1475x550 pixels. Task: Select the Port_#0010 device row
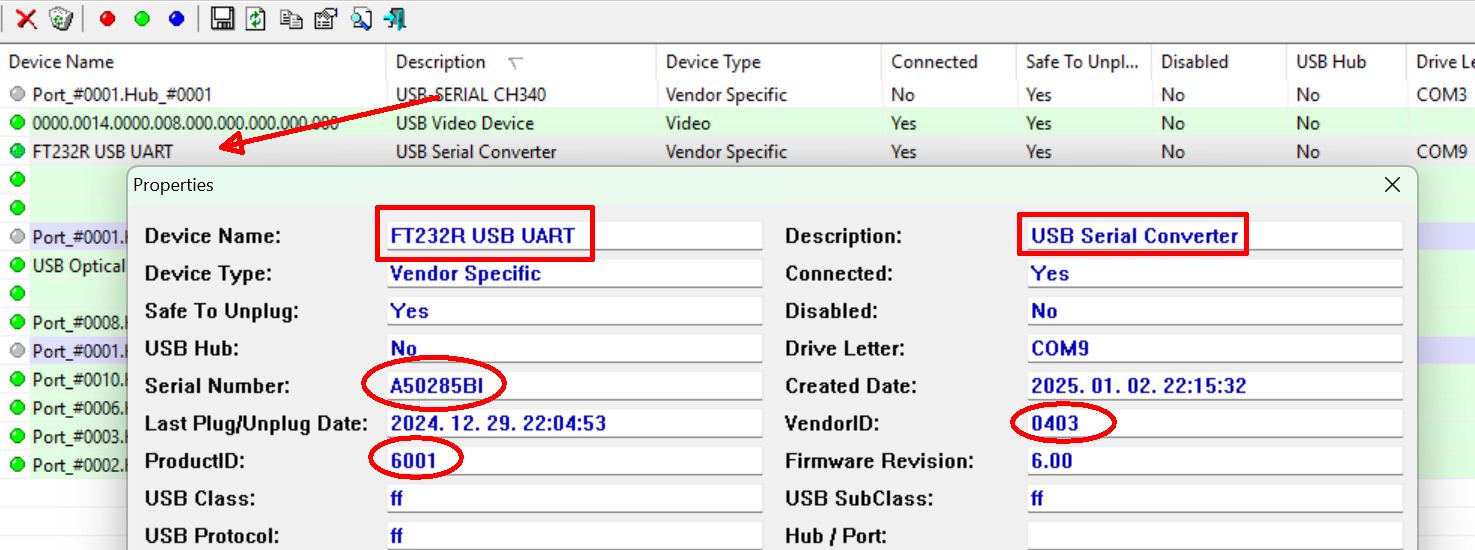[64, 380]
